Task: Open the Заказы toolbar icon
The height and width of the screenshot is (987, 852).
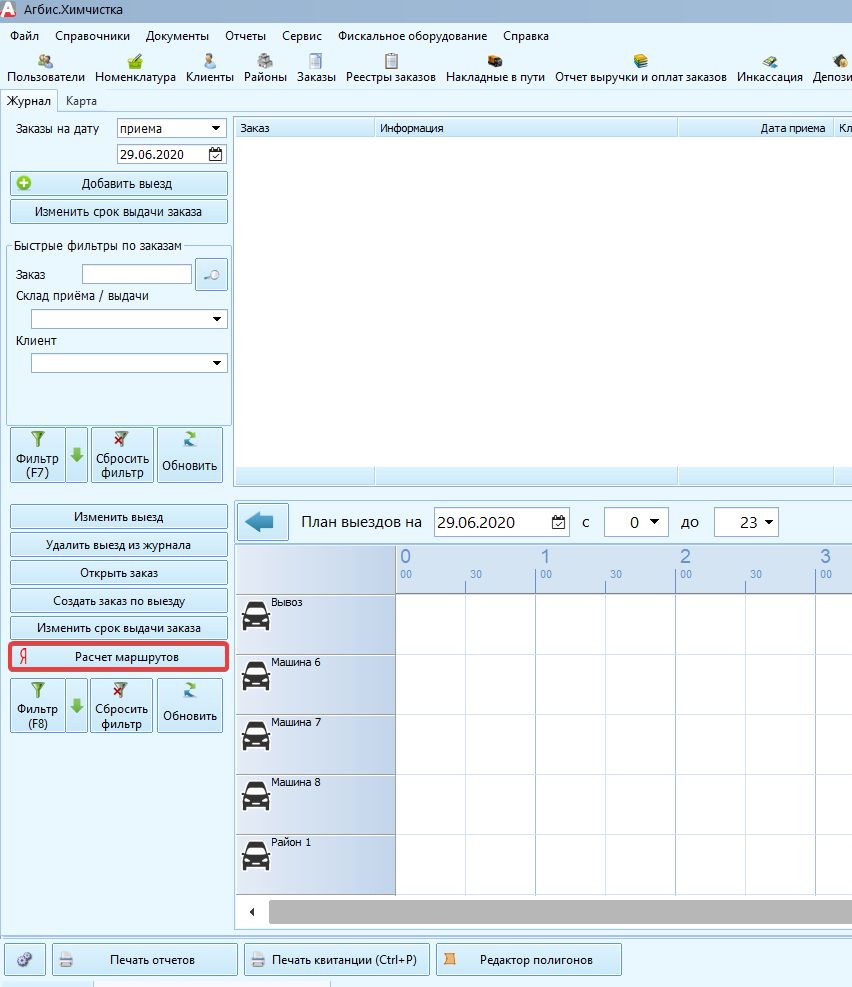Action: pyautogui.click(x=316, y=69)
